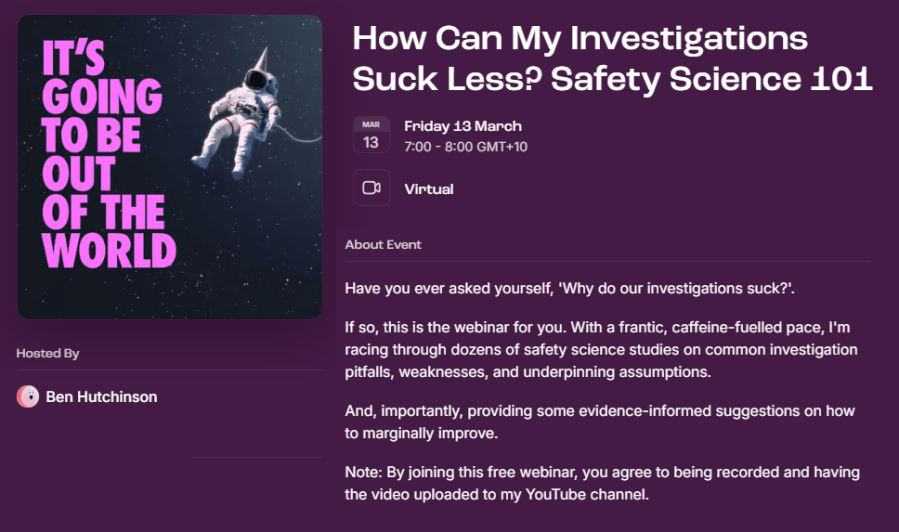This screenshot has width=899, height=532.
Task: Click the "Hosted By" section label
Action: click(x=48, y=353)
